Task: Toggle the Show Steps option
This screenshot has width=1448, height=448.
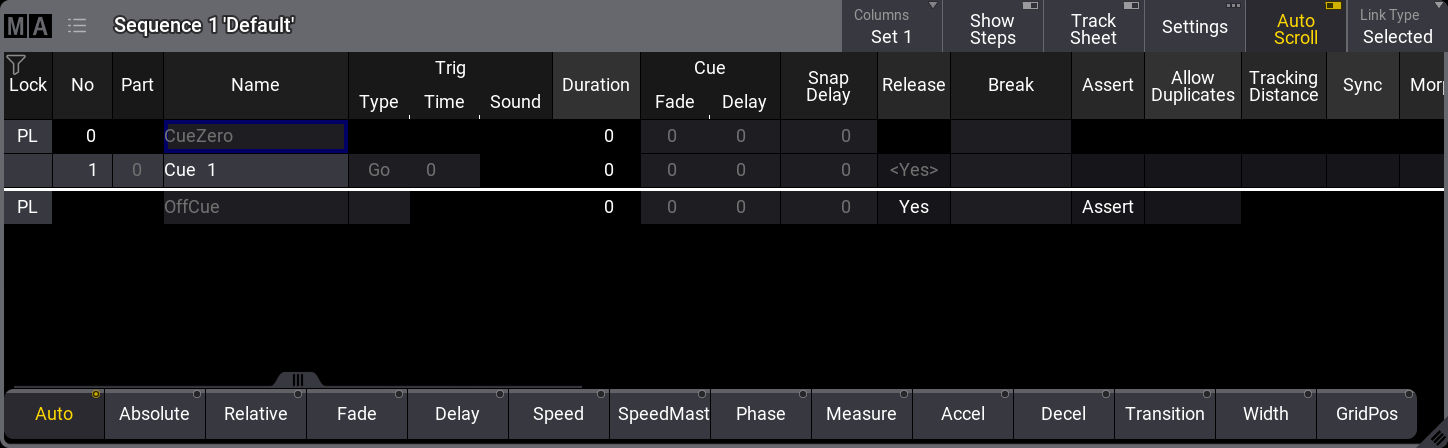Action: tap(992, 28)
